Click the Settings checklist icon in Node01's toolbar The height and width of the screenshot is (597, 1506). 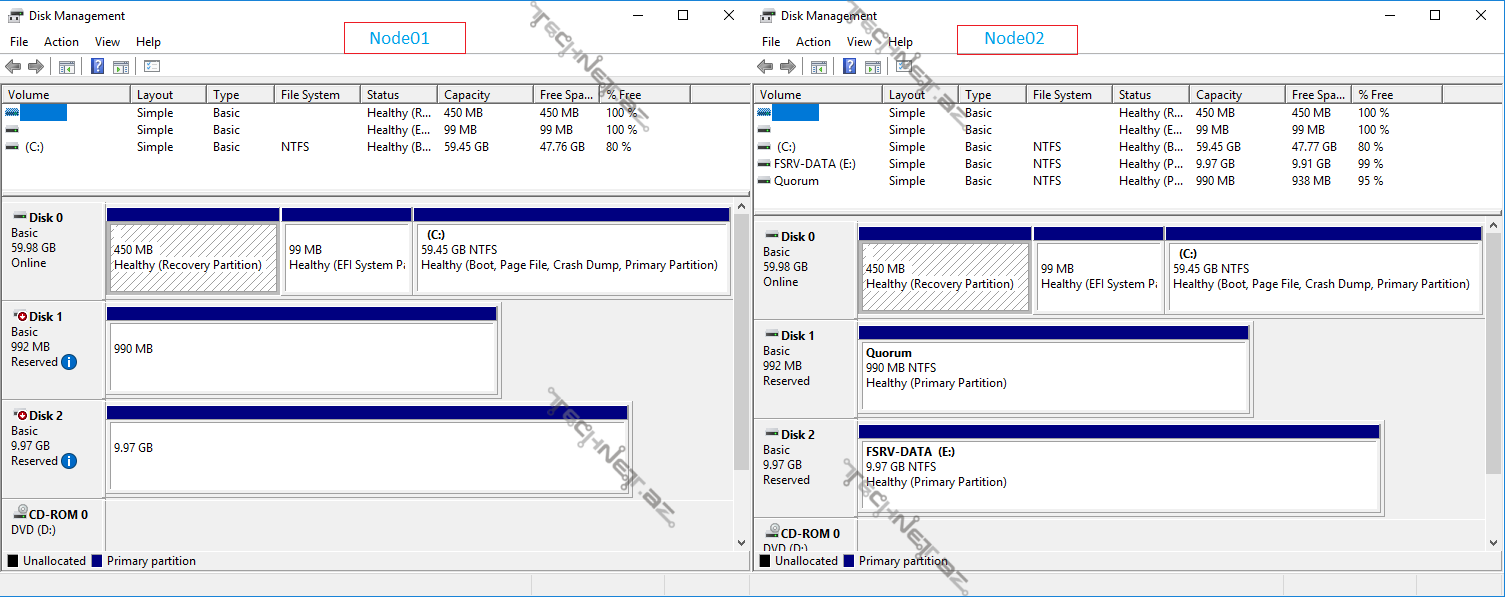152,67
